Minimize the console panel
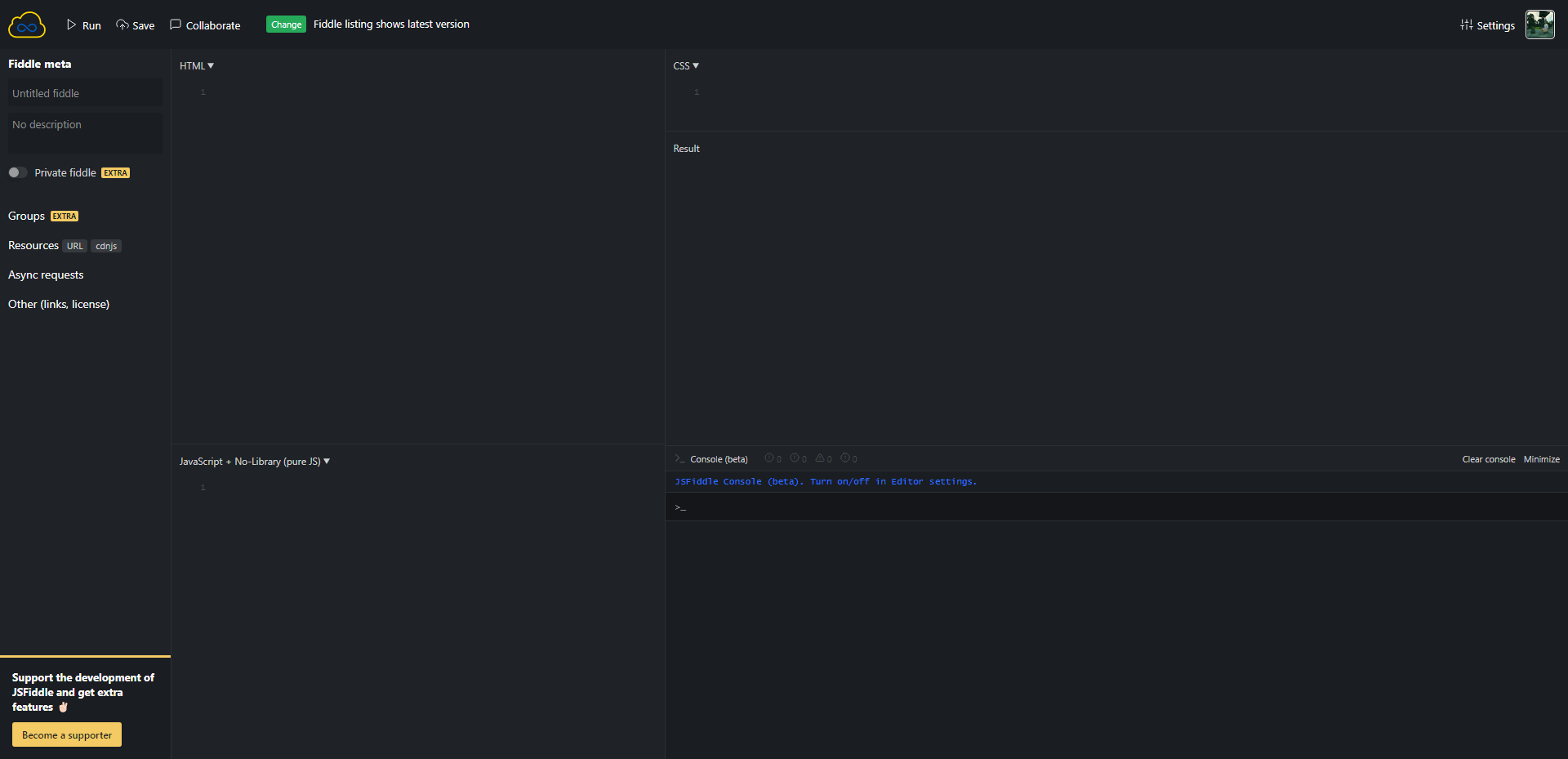Screen dimensions: 1568x759 (x=1542, y=459)
